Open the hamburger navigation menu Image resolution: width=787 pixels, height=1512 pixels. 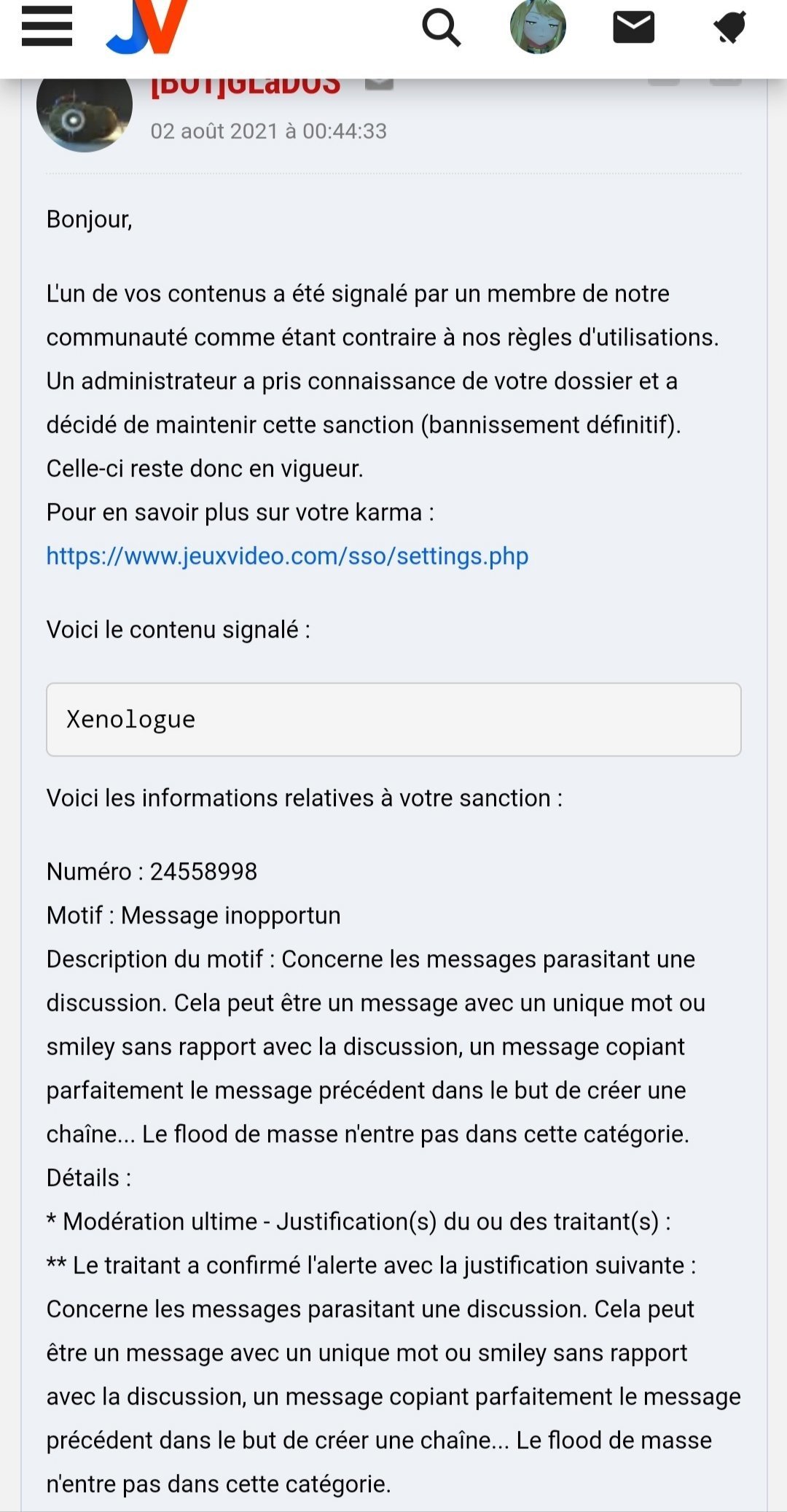pos(47,27)
